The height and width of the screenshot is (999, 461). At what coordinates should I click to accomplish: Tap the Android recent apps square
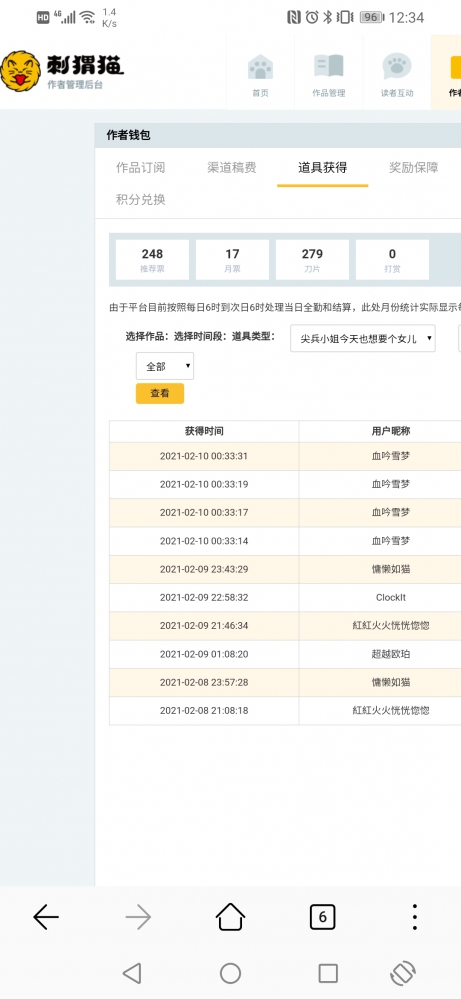tap(328, 973)
